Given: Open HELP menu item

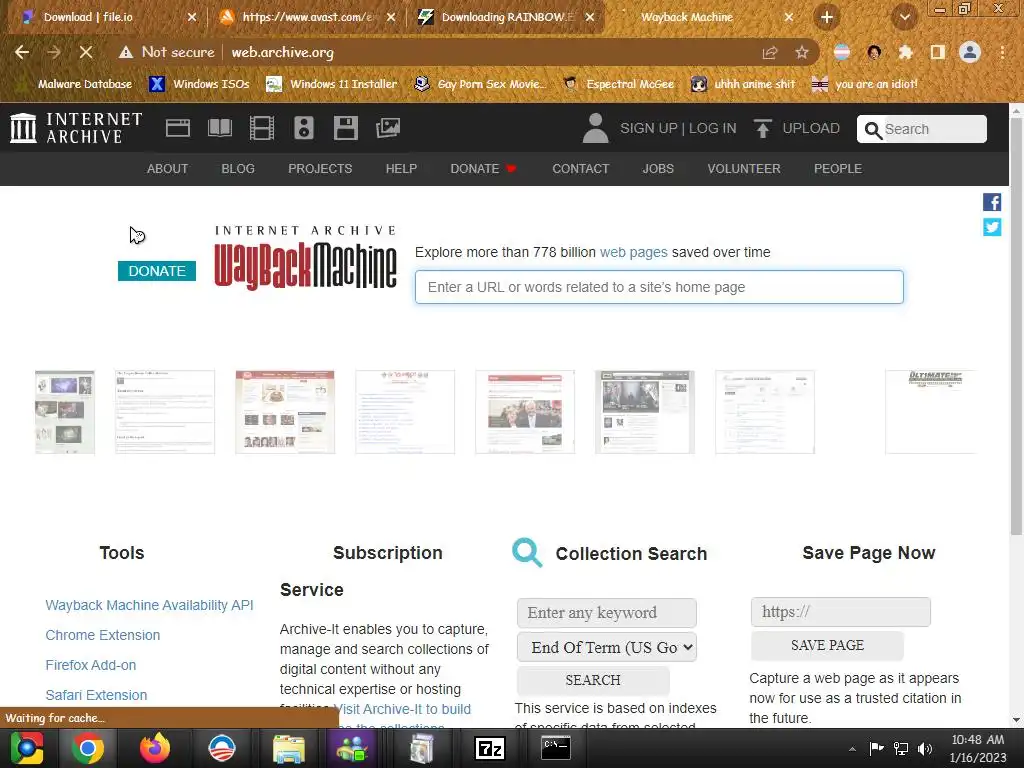Looking at the screenshot, I should 401,168.
